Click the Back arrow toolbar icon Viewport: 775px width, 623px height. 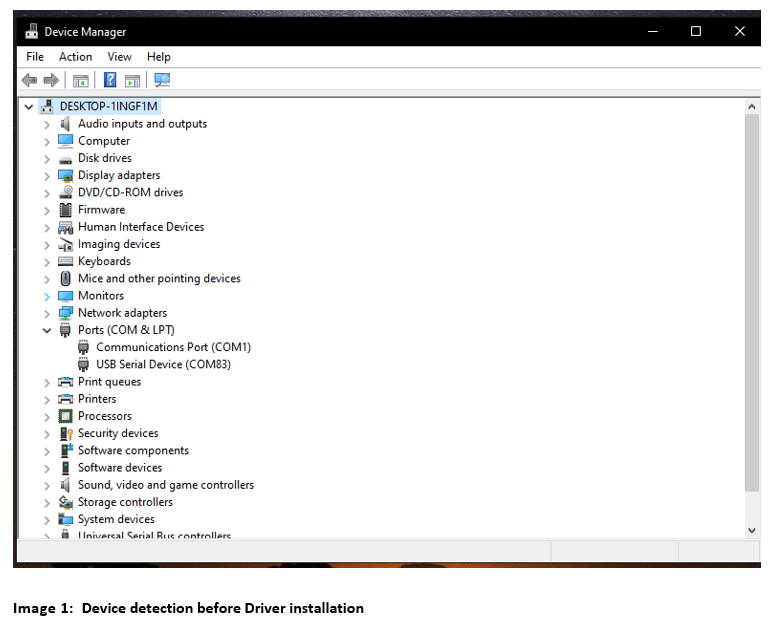(x=29, y=80)
